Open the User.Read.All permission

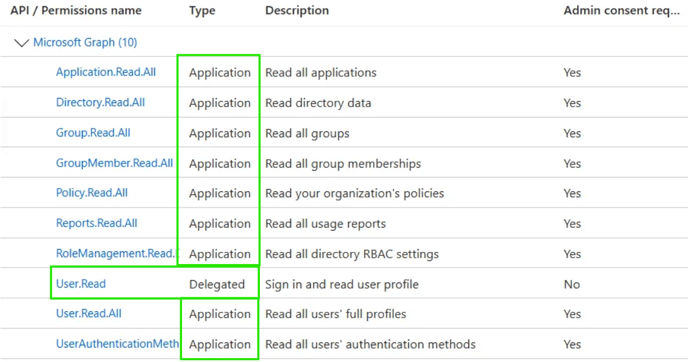tap(89, 313)
